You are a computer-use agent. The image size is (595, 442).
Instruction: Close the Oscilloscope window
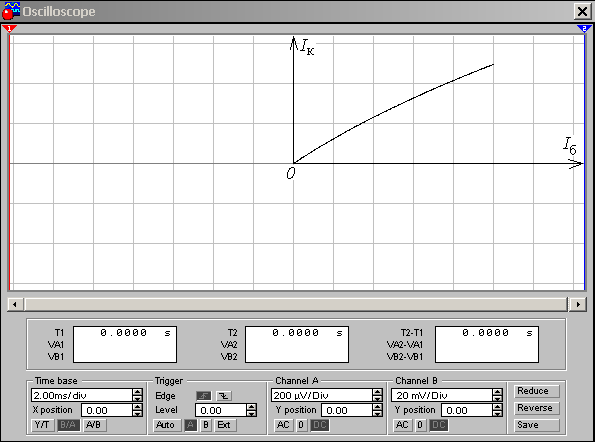pyautogui.click(x=582, y=11)
